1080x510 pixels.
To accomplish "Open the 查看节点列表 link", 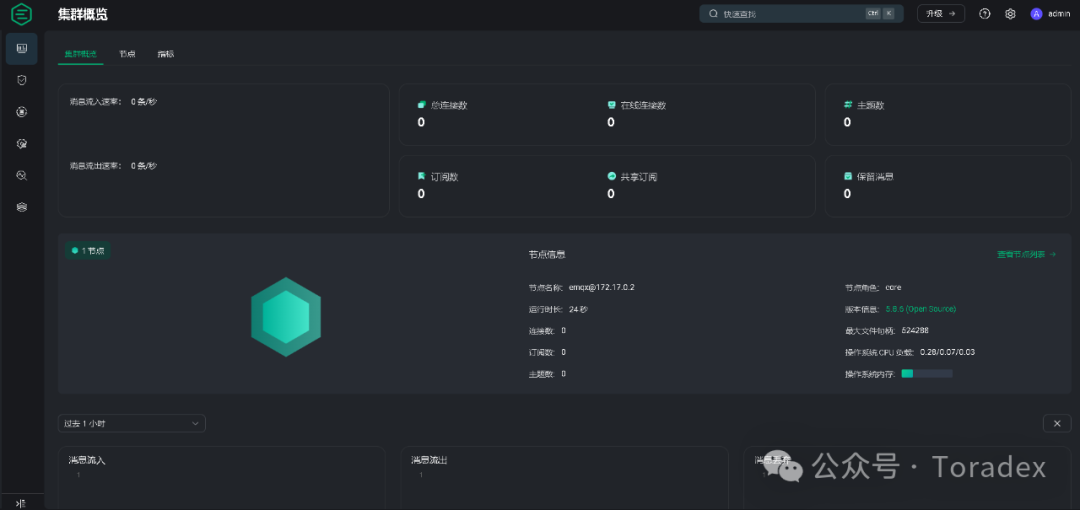I will 1026,254.
